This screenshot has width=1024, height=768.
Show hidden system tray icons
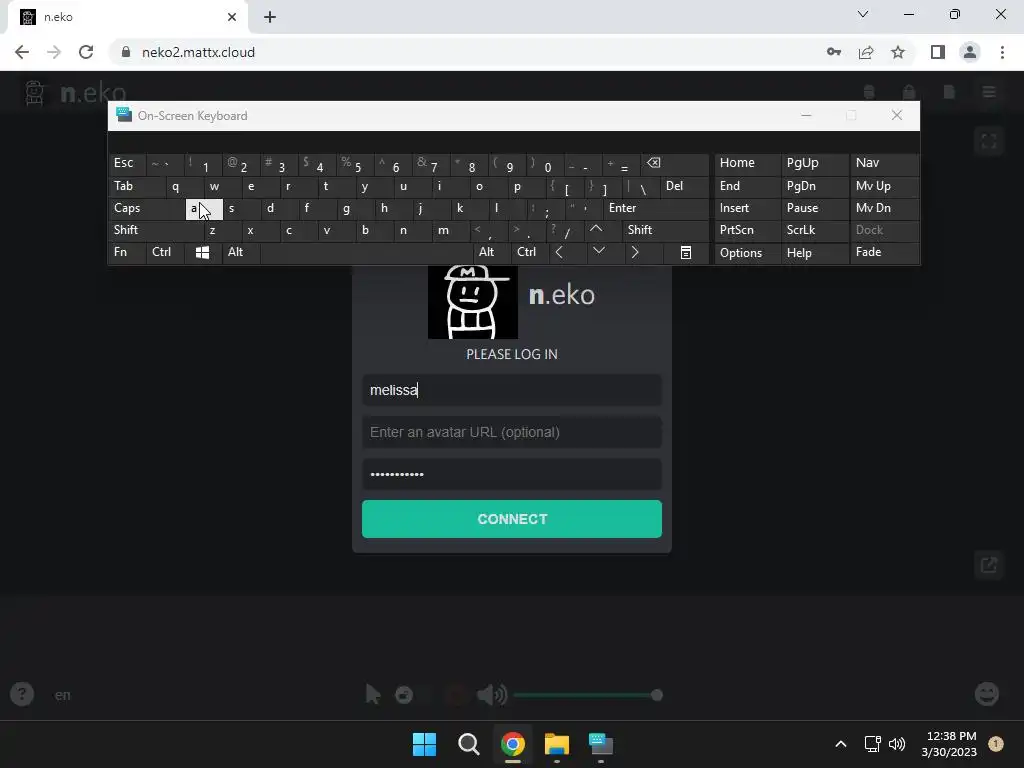coord(841,744)
